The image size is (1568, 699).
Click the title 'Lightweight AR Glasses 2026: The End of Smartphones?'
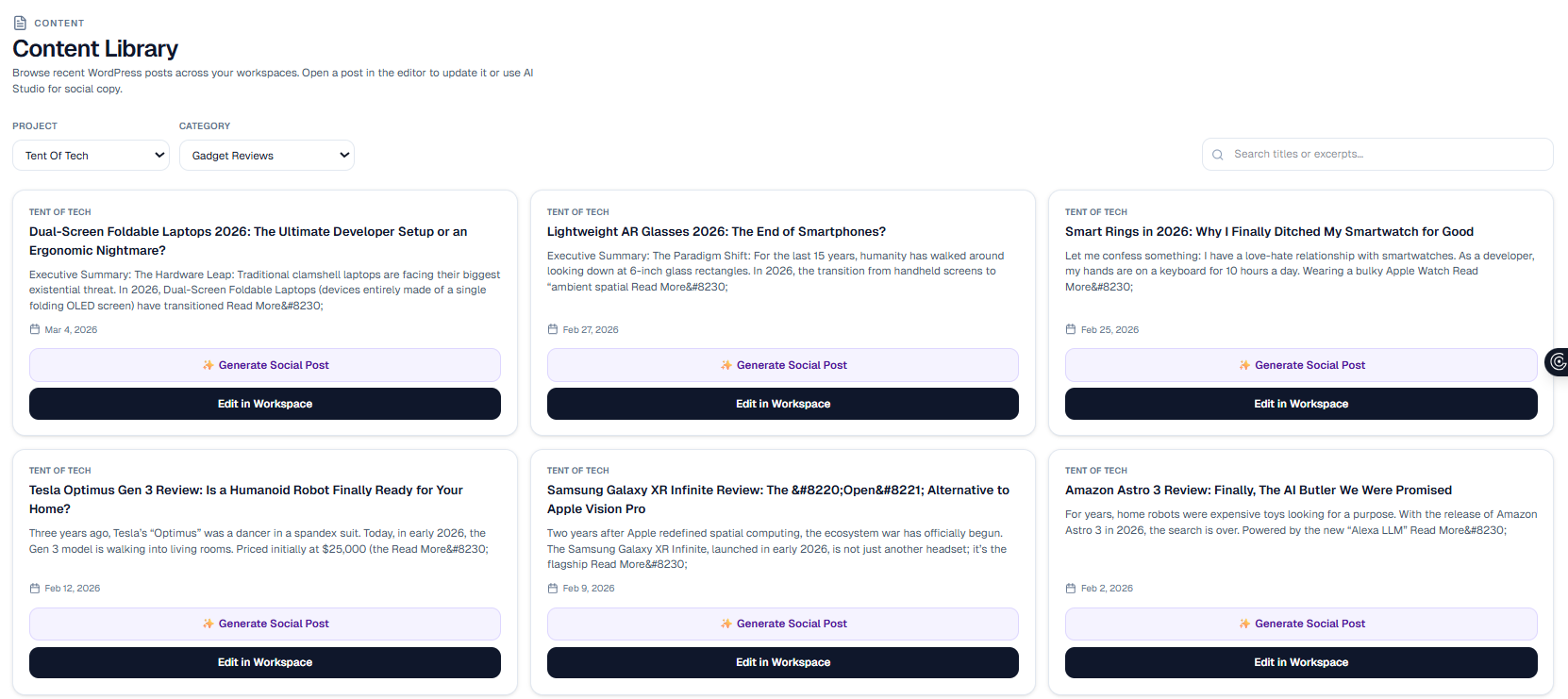[x=716, y=231]
